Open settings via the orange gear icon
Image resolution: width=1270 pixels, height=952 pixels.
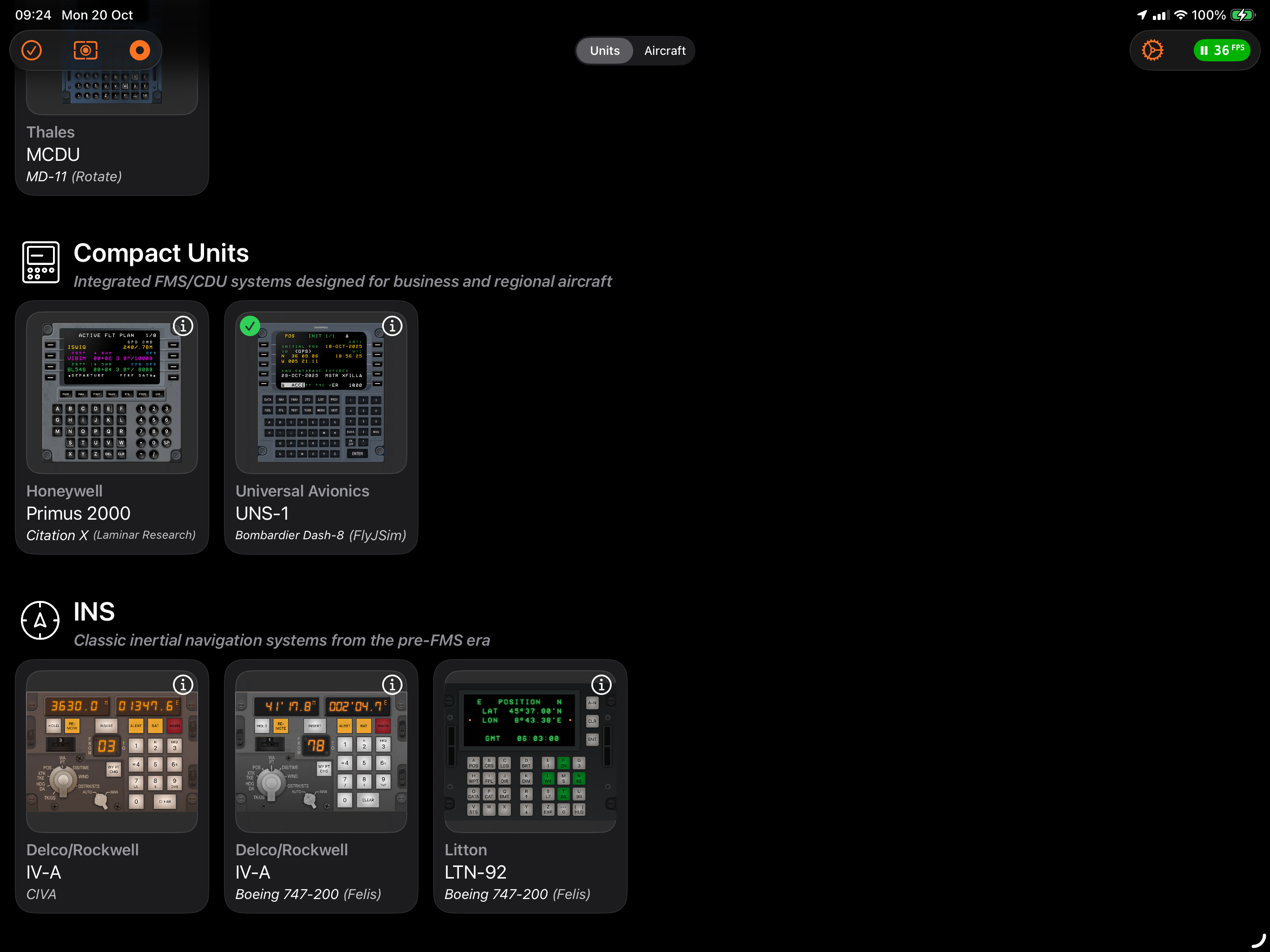[1152, 51]
